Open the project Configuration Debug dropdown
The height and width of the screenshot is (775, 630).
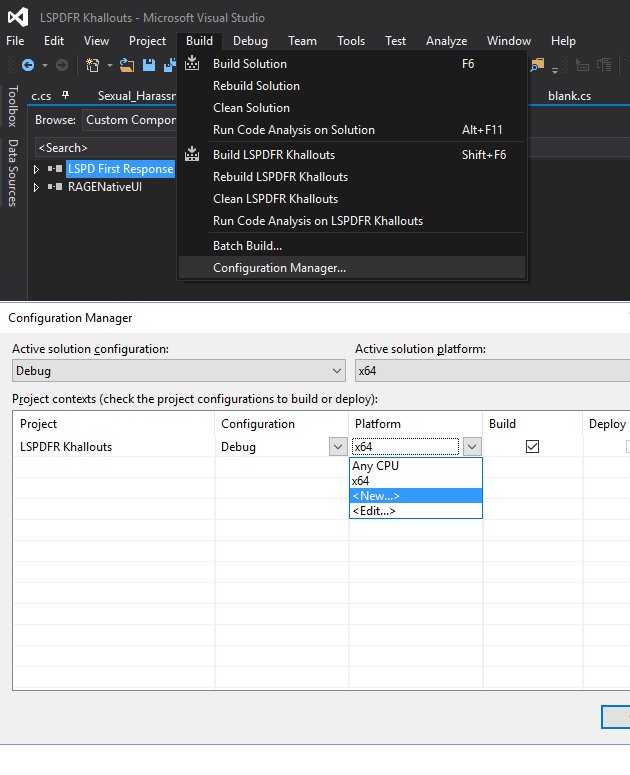337,447
